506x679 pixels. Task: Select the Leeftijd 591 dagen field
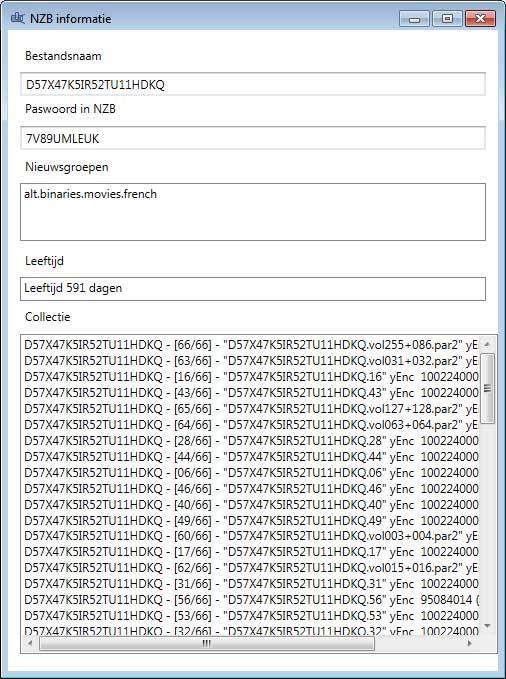click(253, 289)
